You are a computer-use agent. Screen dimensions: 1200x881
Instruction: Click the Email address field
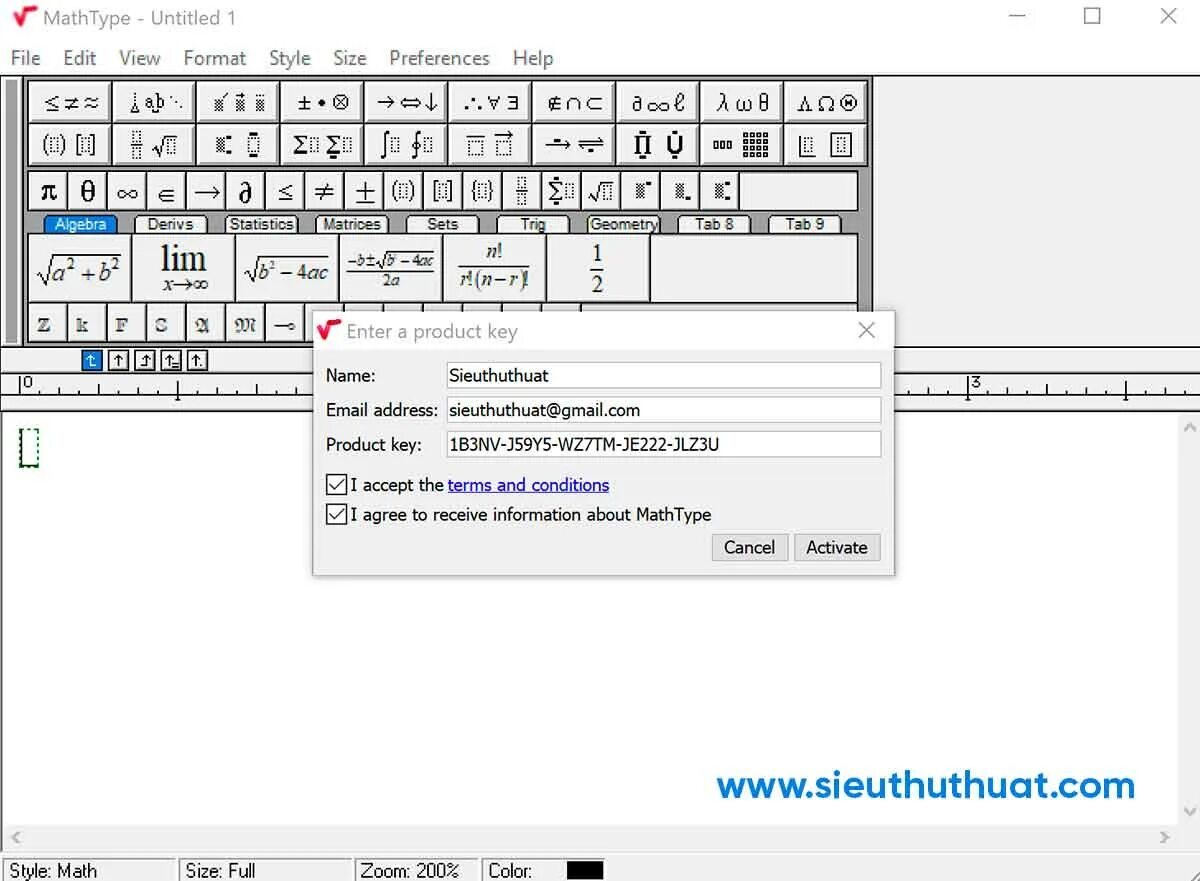pos(663,410)
